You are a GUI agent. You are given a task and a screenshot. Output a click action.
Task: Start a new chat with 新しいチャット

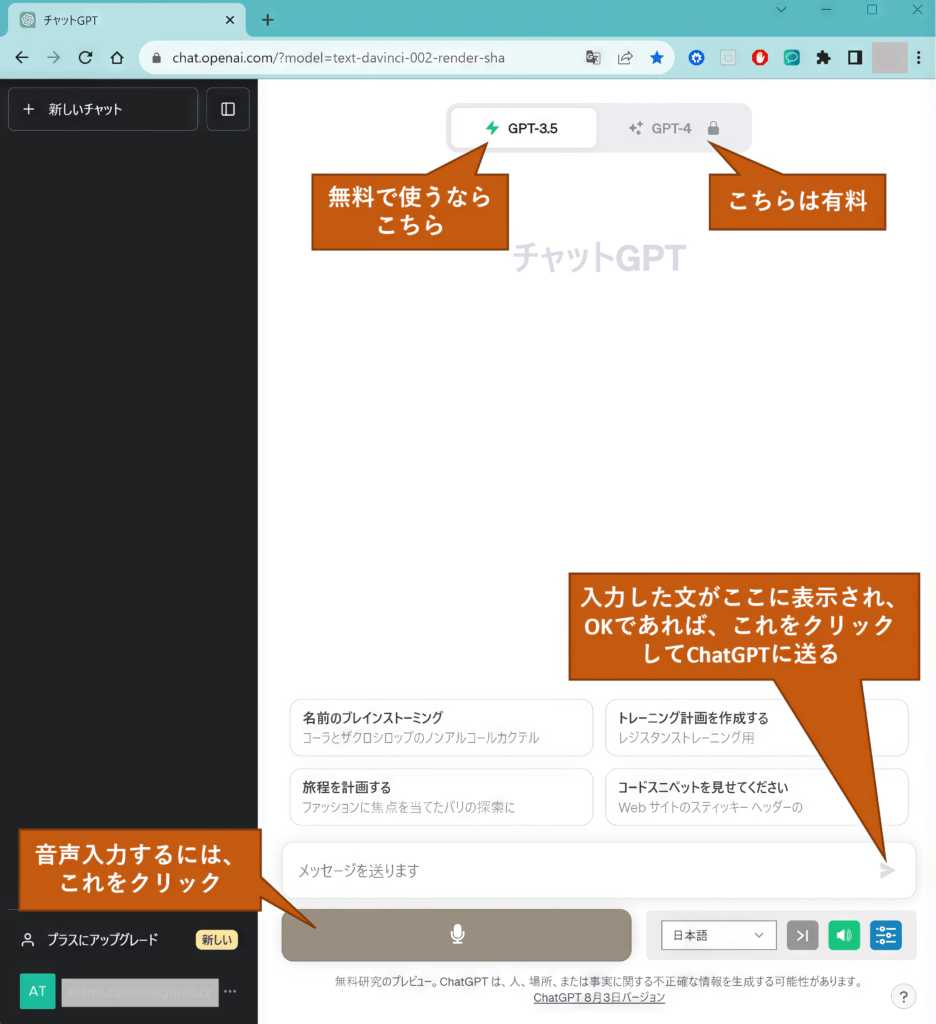103,109
